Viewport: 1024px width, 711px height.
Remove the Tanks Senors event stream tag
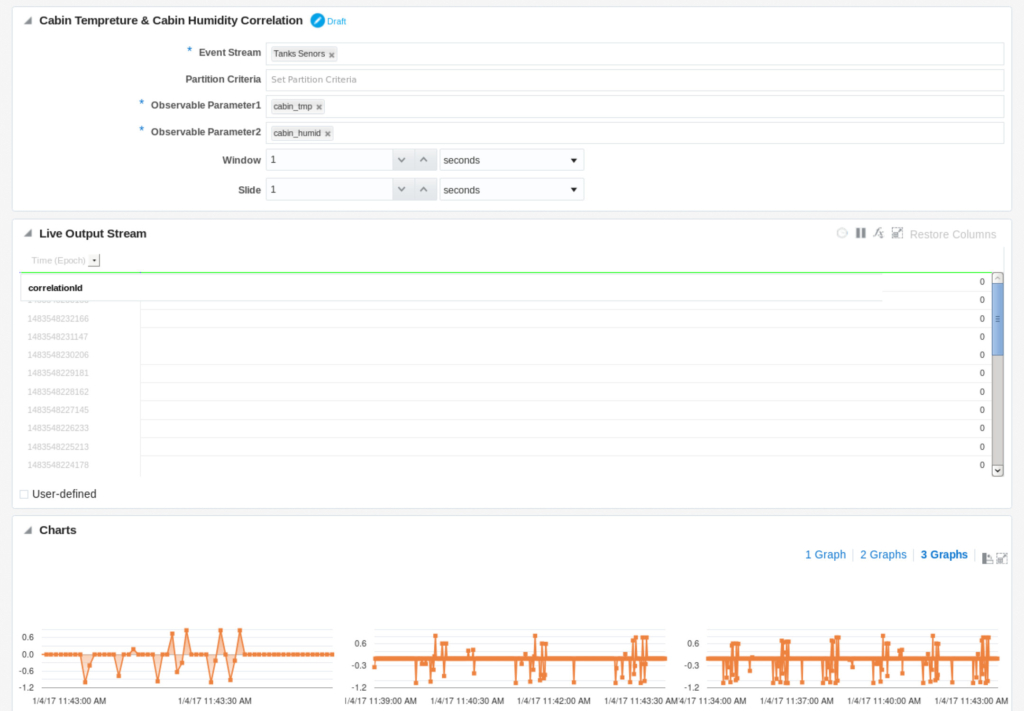[x=332, y=55]
